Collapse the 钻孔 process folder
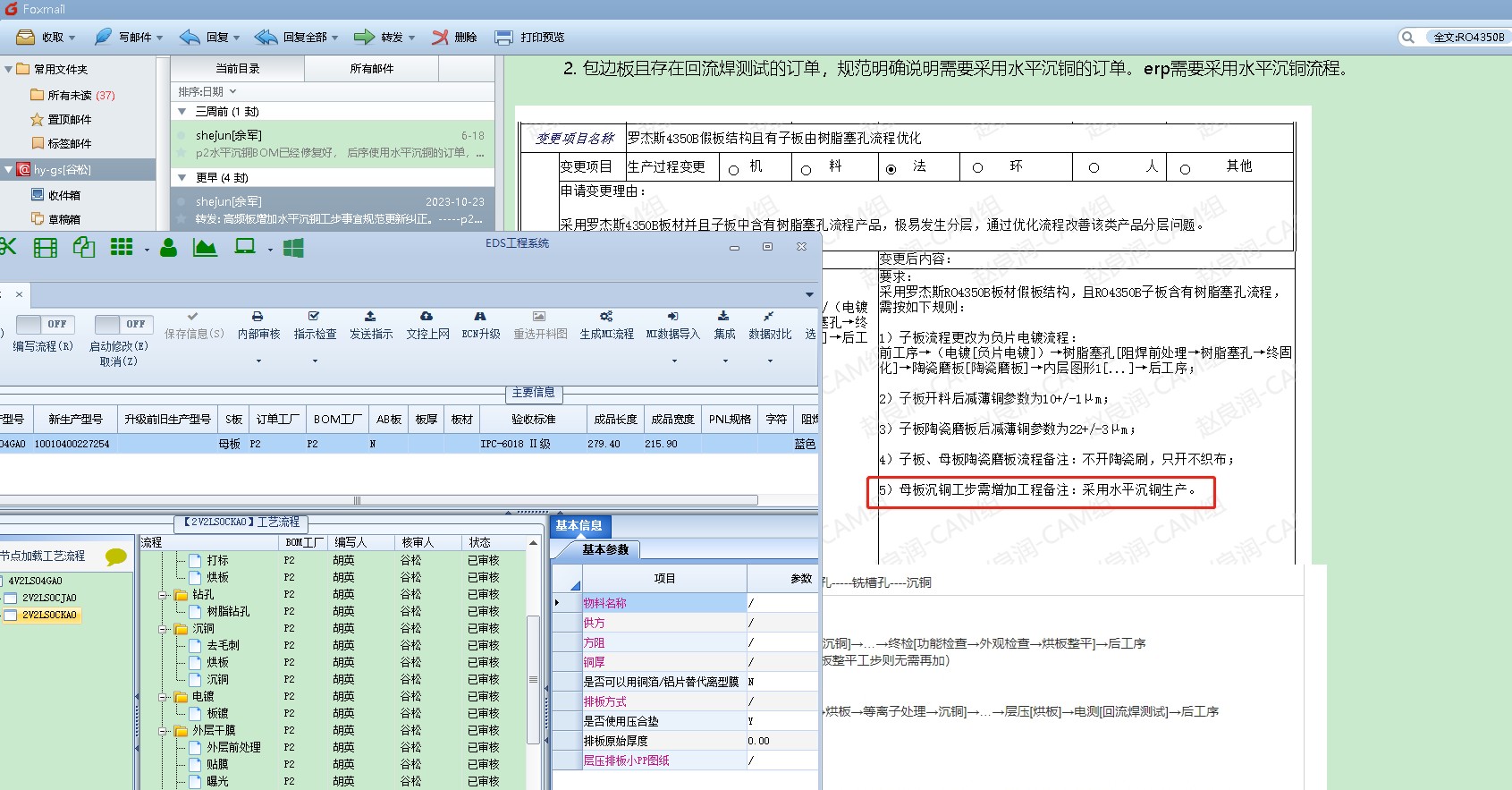1512x790 pixels. click(163, 595)
